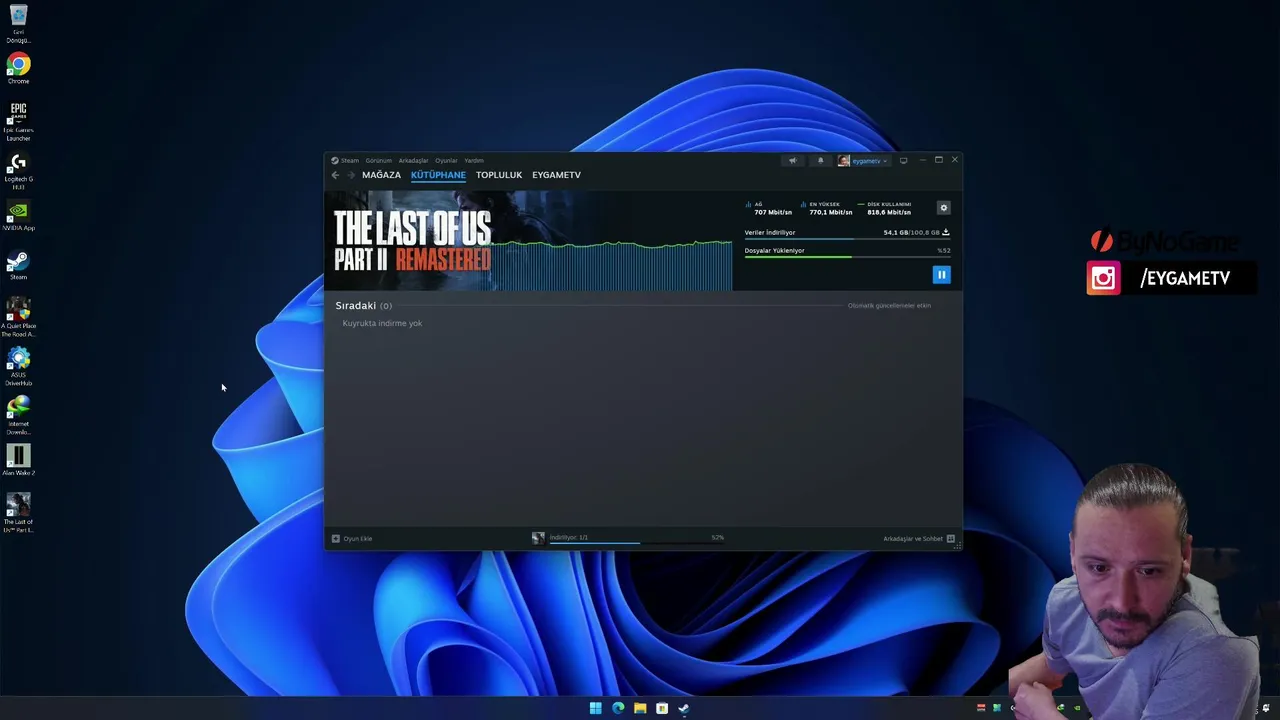Open ASUS DriverHub desktop icon
Screen dimensions: 1280x720
(18, 367)
